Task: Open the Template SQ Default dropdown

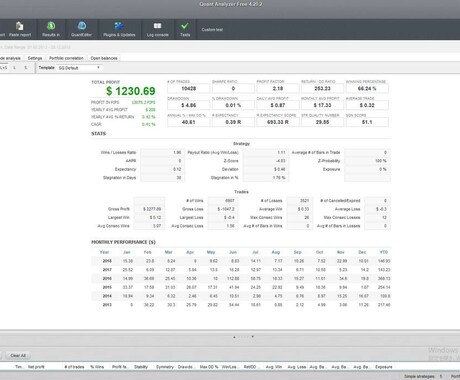Action: coord(79,68)
